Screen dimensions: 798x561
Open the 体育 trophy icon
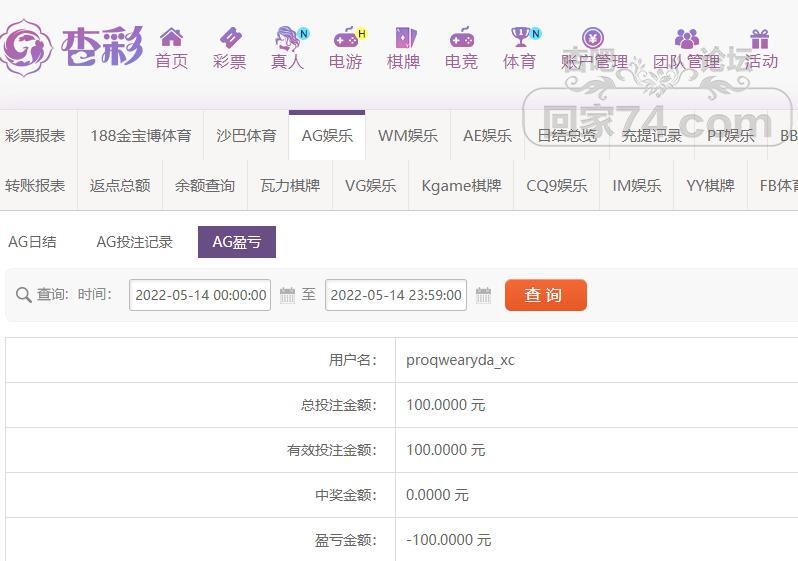click(522, 37)
